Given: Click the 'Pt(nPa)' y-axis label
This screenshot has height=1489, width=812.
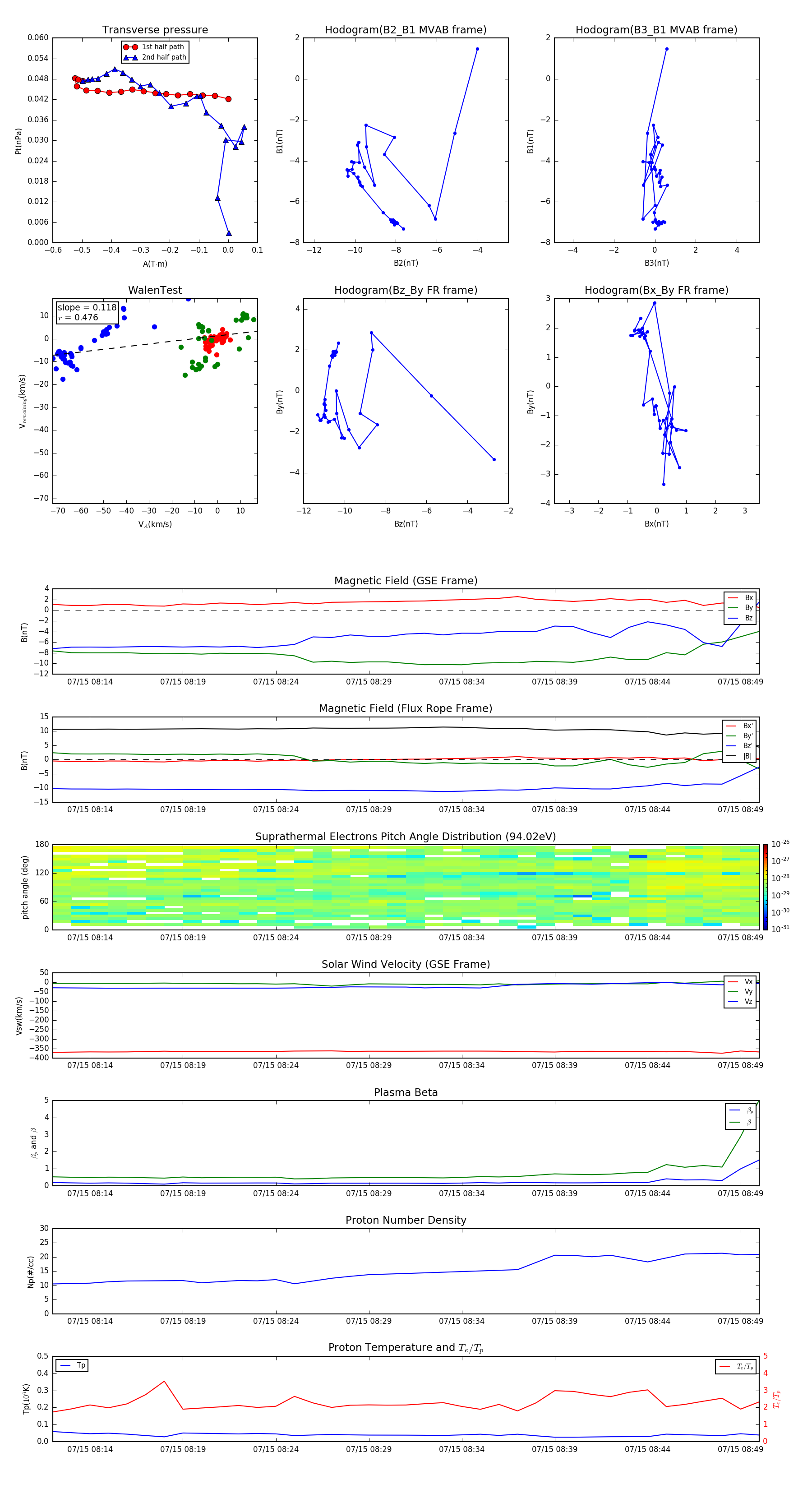Looking at the screenshot, I should 18,141.
